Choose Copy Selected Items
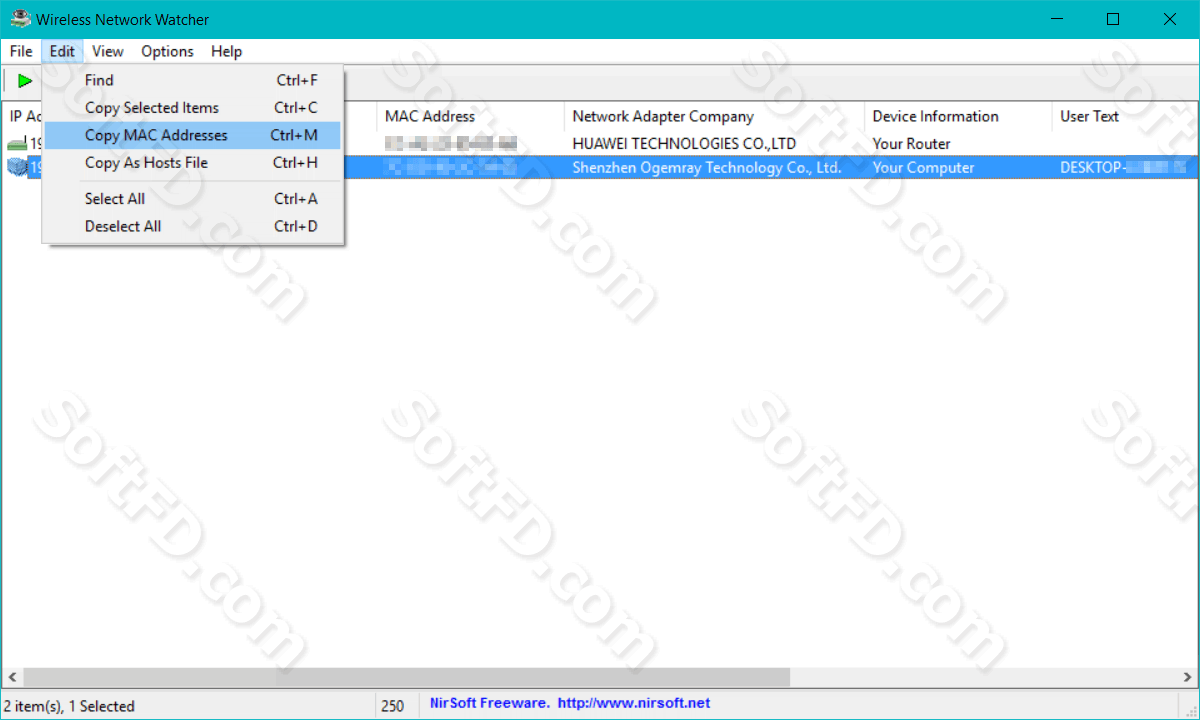This screenshot has width=1200, height=720. 193,108
